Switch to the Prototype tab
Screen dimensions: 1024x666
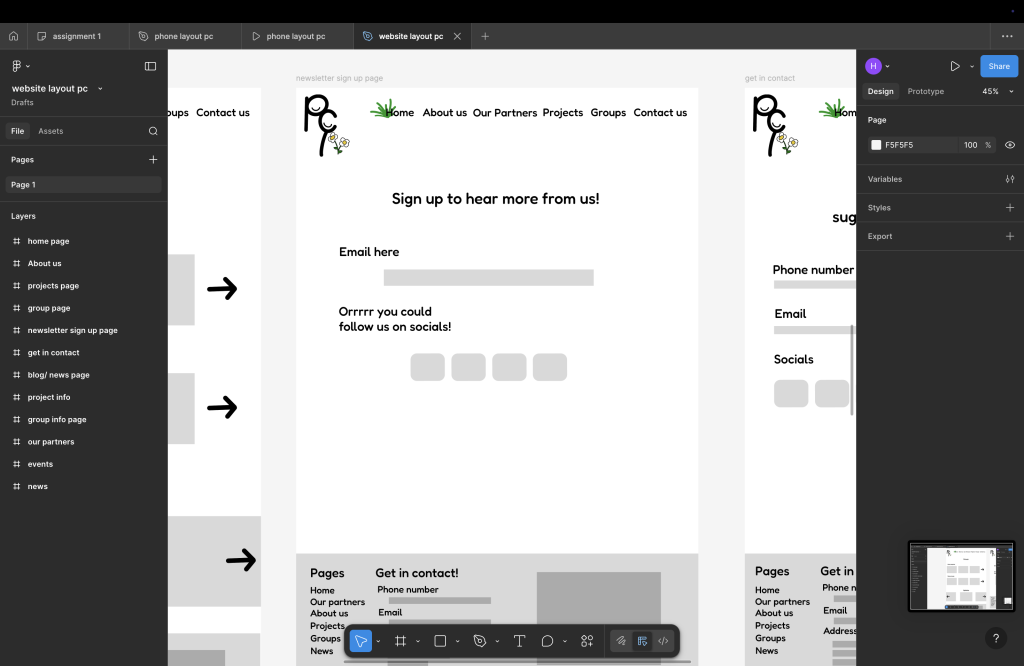pyautogui.click(x=925, y=91)
